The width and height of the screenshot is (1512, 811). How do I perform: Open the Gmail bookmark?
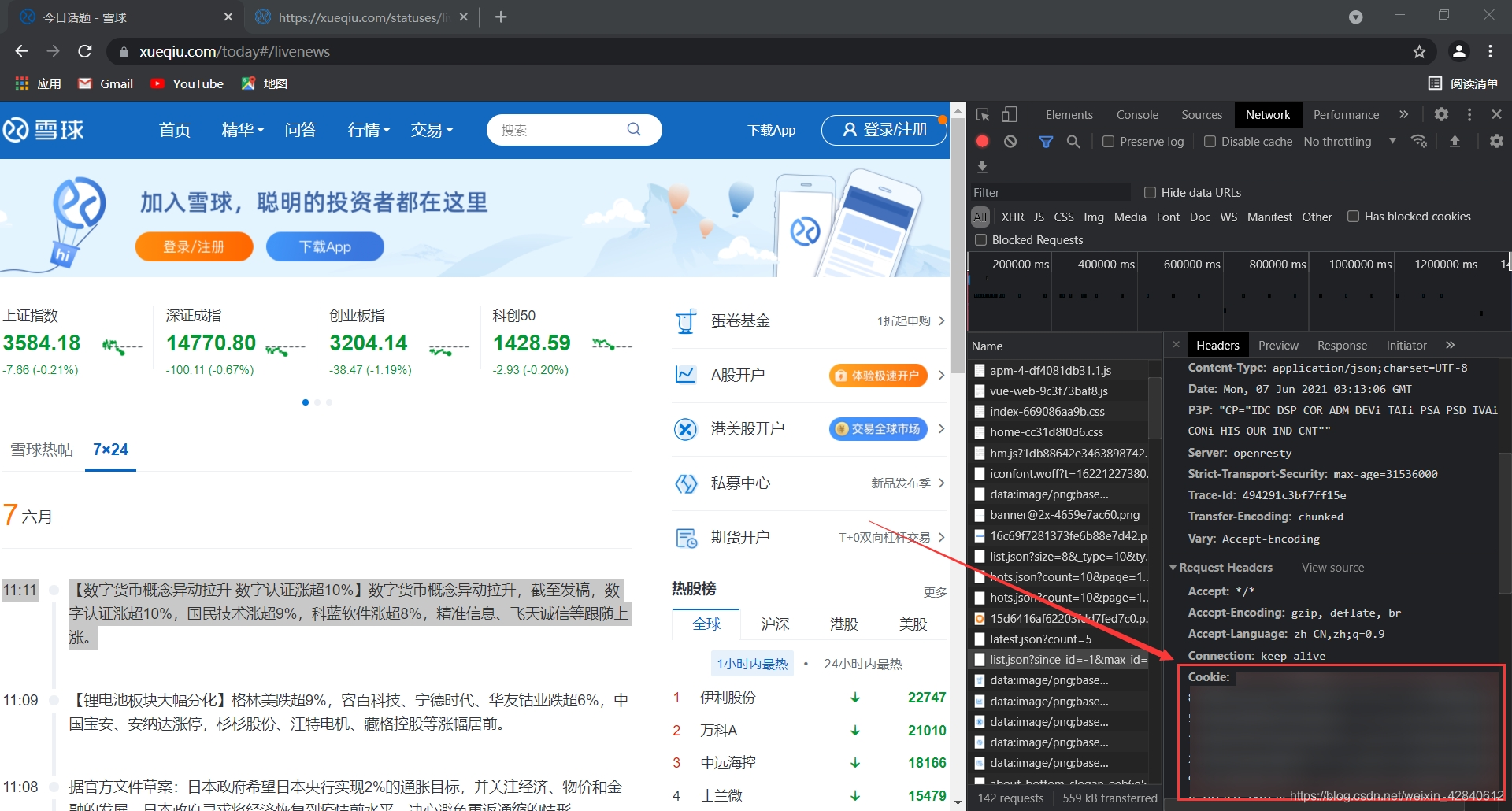click(x=106, y=83)
